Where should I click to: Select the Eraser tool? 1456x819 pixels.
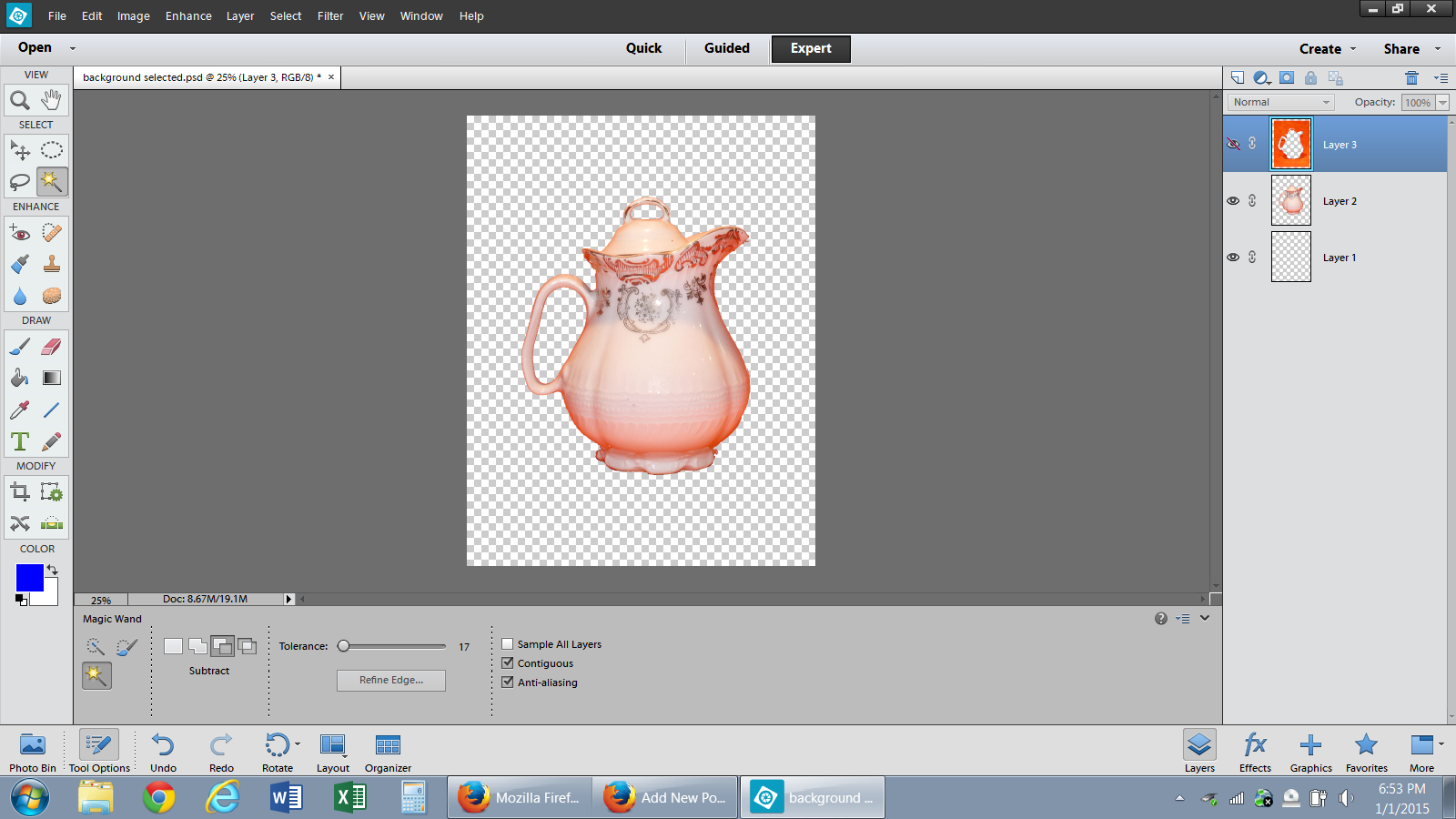(x=52, y=347)
